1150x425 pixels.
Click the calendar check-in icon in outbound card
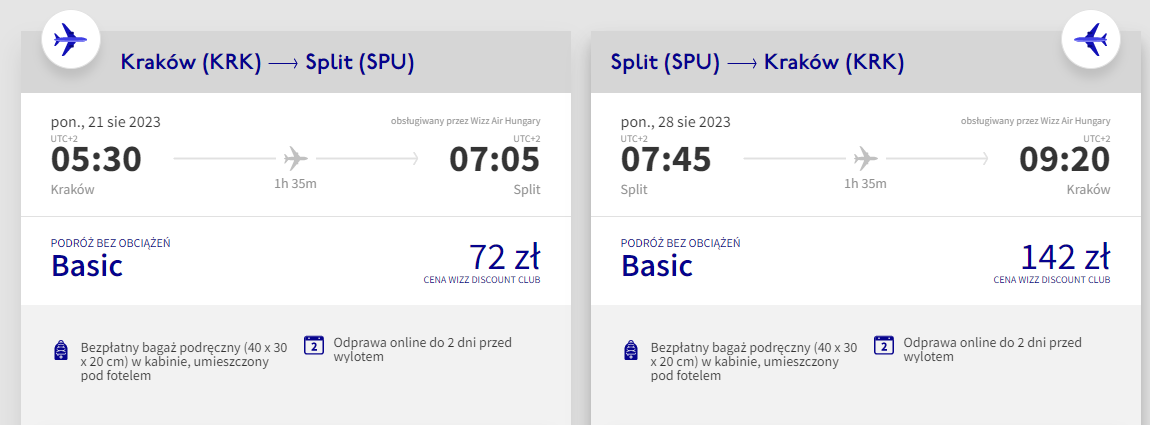click(314, 345)
